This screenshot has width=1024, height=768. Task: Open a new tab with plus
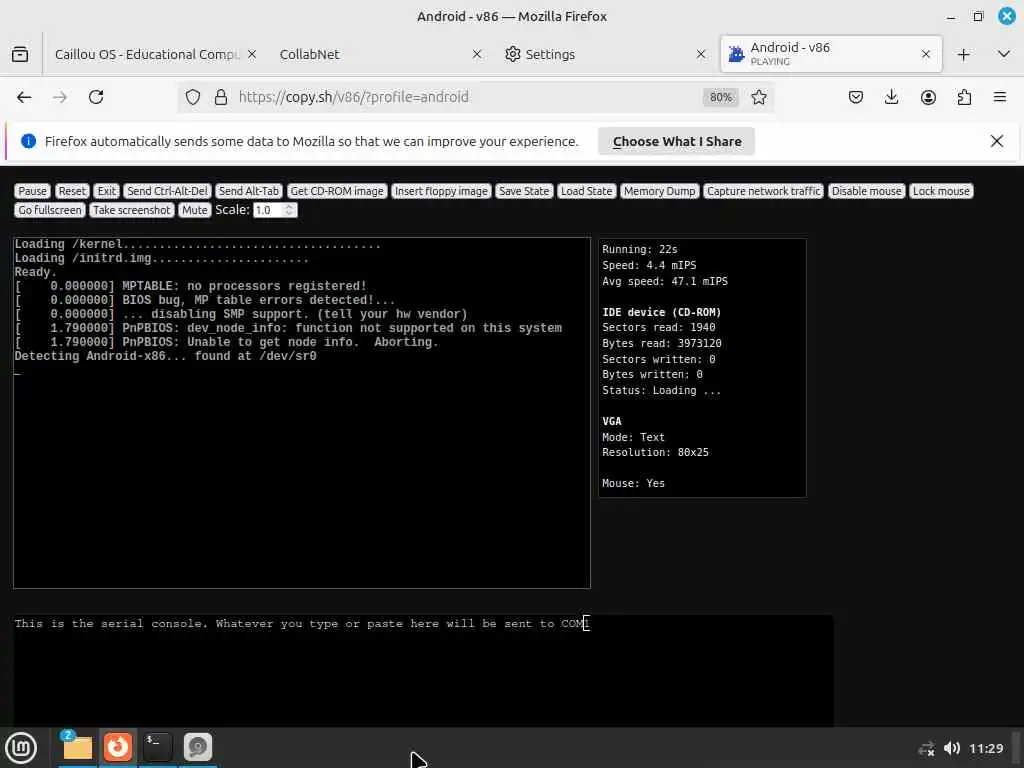click(x=963, y=54)
